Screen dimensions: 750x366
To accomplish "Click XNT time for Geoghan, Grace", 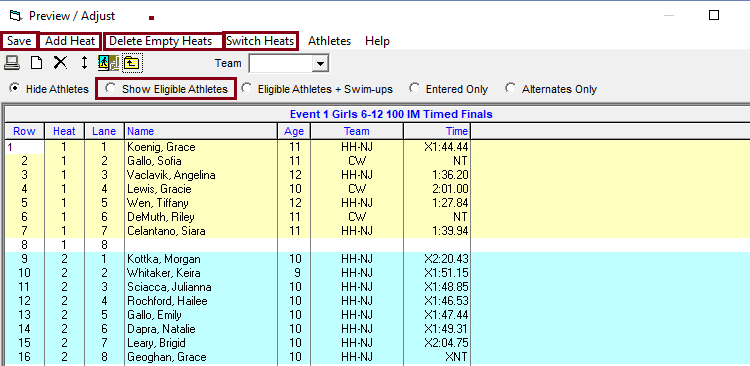I will click(x=437, y=357).
